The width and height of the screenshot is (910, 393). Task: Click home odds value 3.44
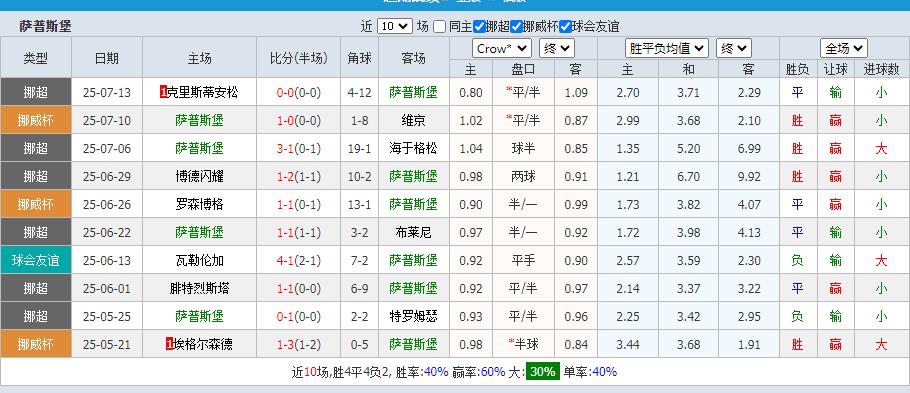(x=627, y=344)
